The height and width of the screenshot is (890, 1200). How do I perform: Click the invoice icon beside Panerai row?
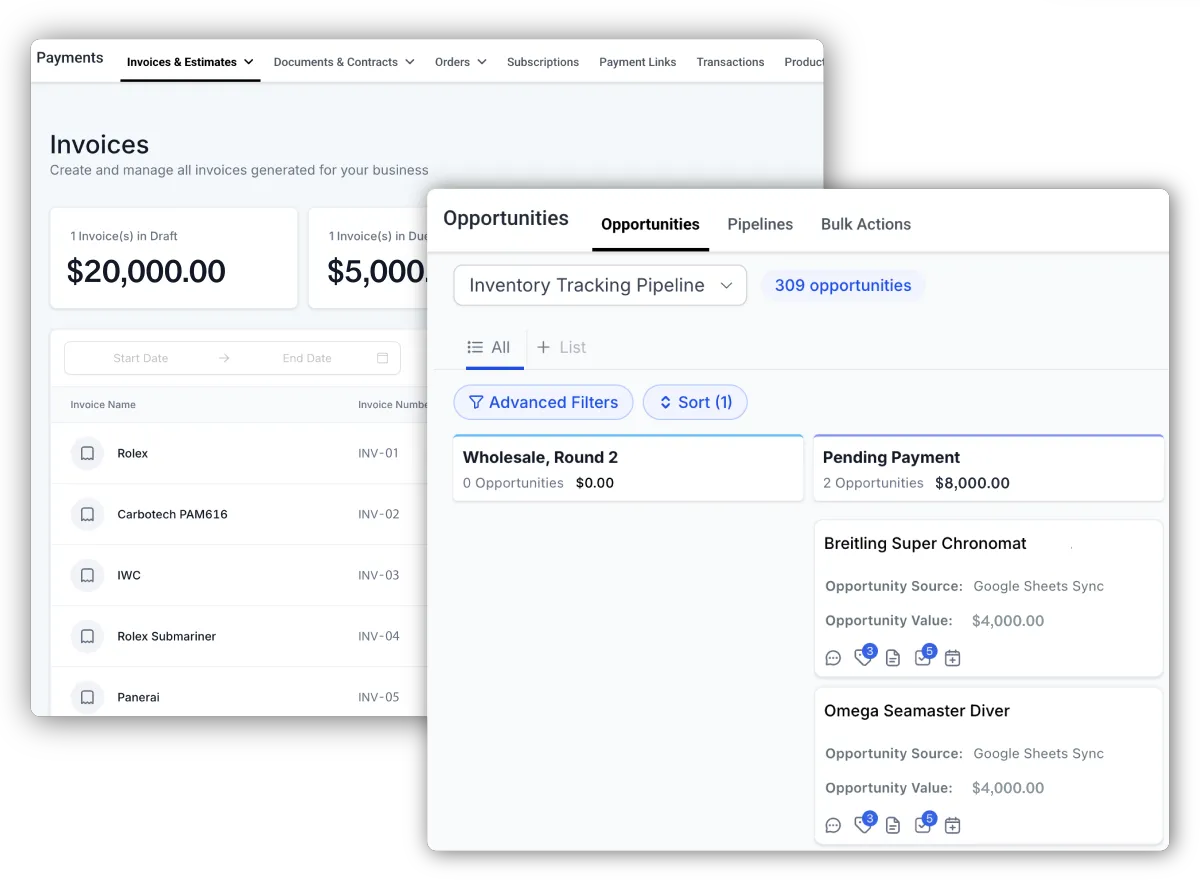[87, 697]
